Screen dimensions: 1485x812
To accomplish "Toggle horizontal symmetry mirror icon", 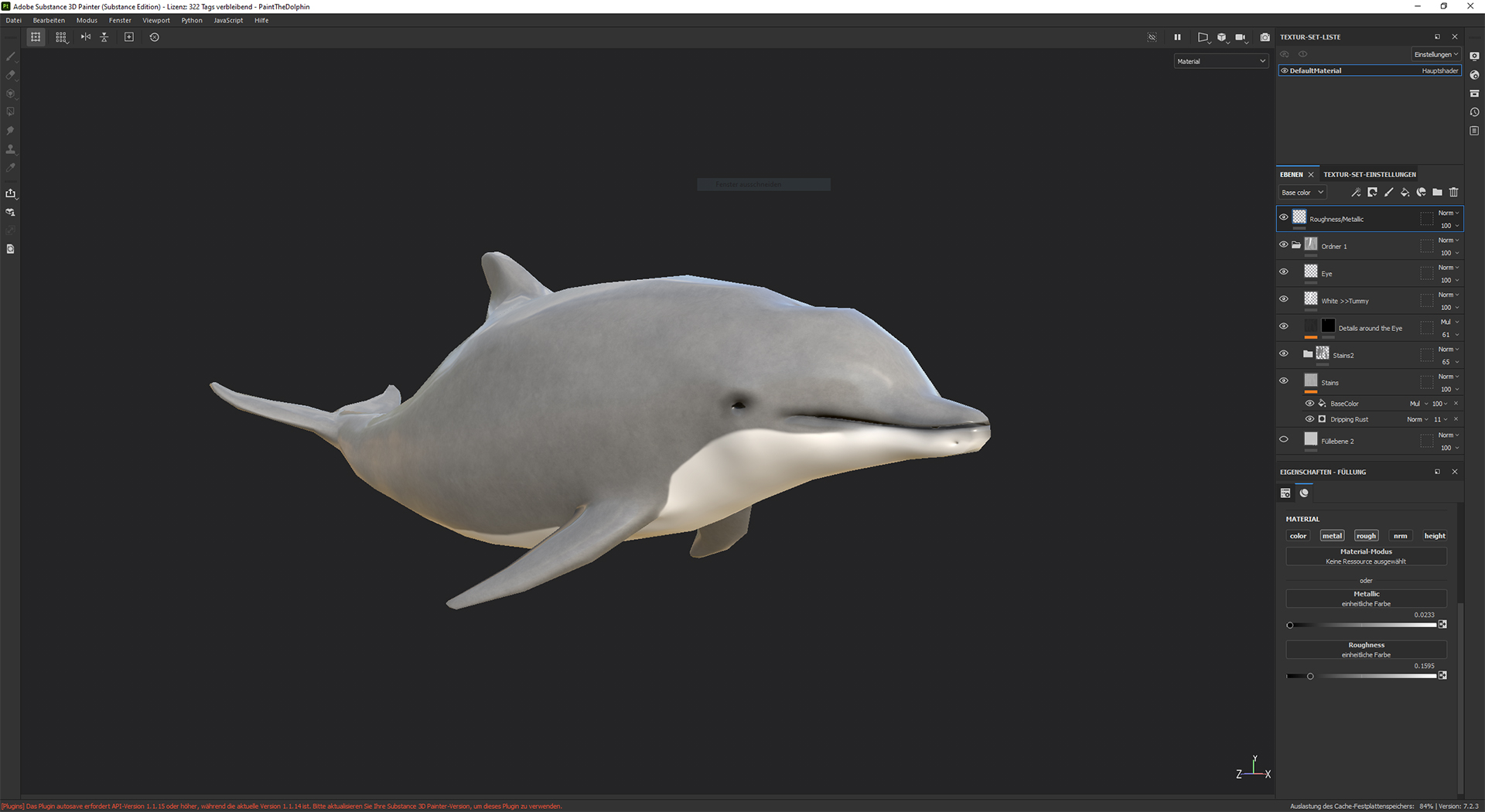I will click(86, 37).
